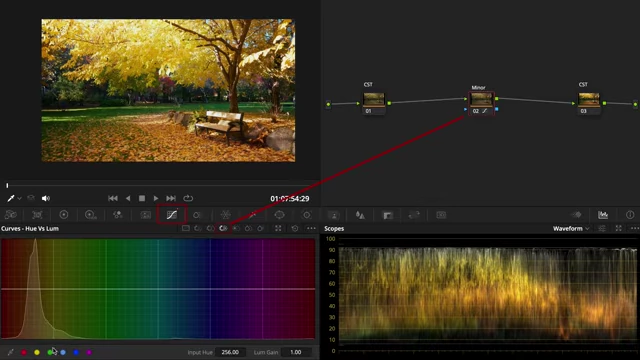The width and height of the screenshot is (640, 360).
Task: Open the Tracker palette
Action: [280, 215]
